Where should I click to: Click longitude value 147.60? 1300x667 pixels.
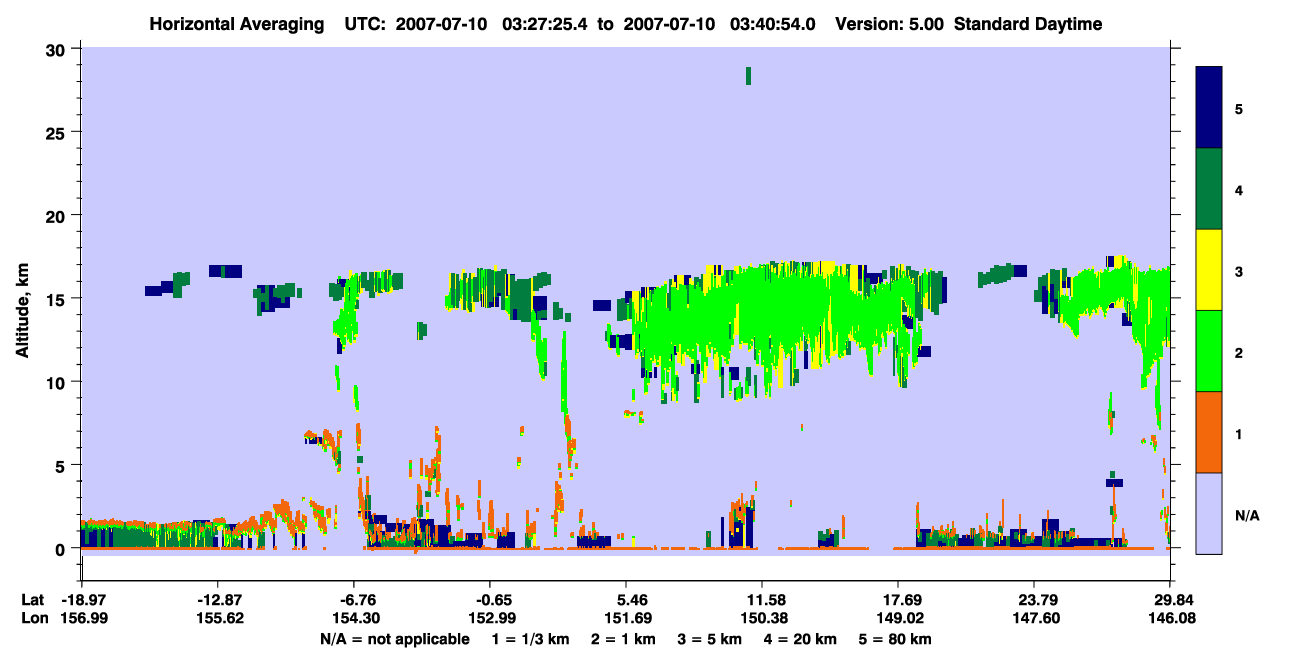tap(1034, 619)
